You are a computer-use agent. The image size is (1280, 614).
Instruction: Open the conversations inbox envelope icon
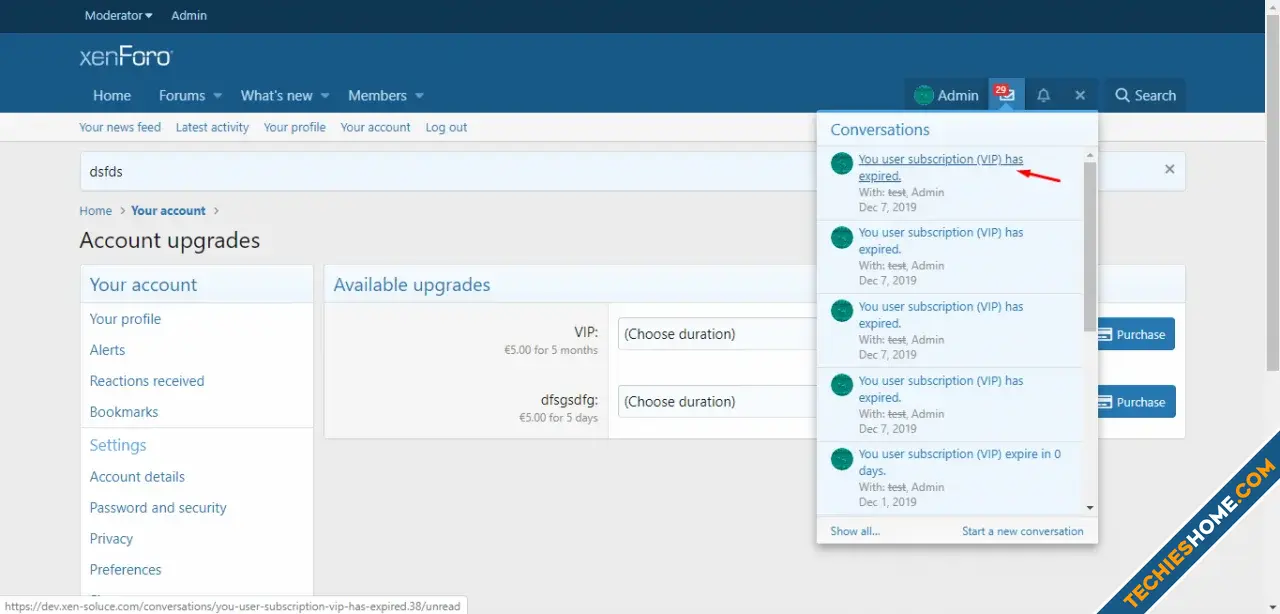point(1005,95)
